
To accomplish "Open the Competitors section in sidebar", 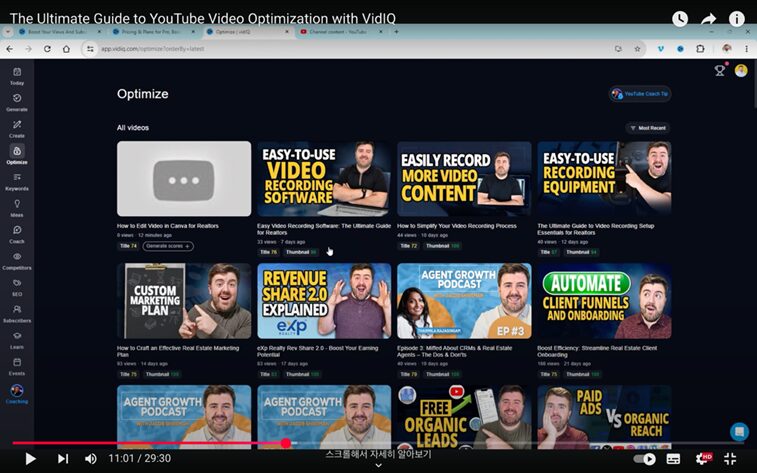I will coord(17,260).
